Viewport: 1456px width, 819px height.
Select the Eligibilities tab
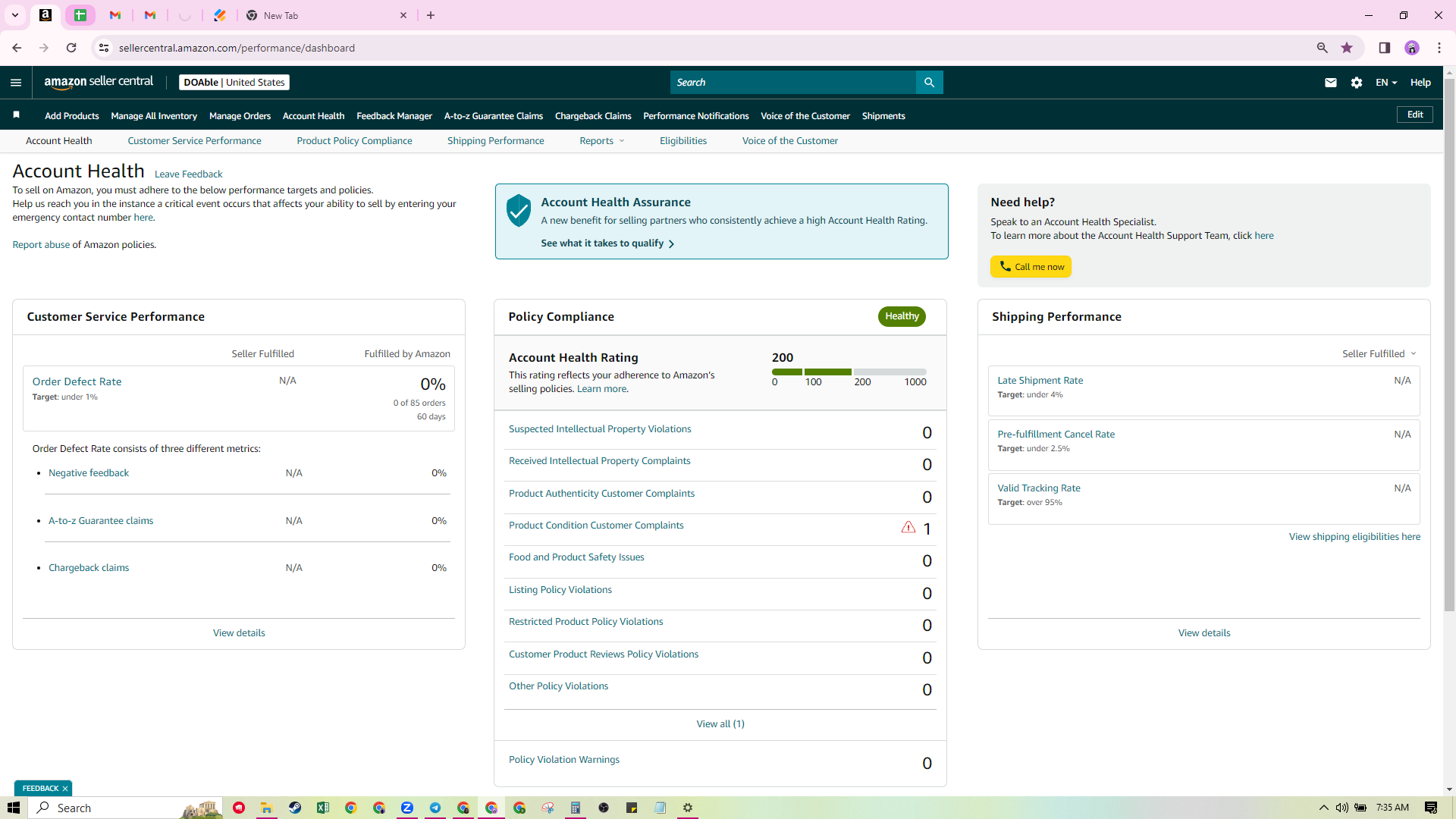pyautogui.click(x=683, y=141)
